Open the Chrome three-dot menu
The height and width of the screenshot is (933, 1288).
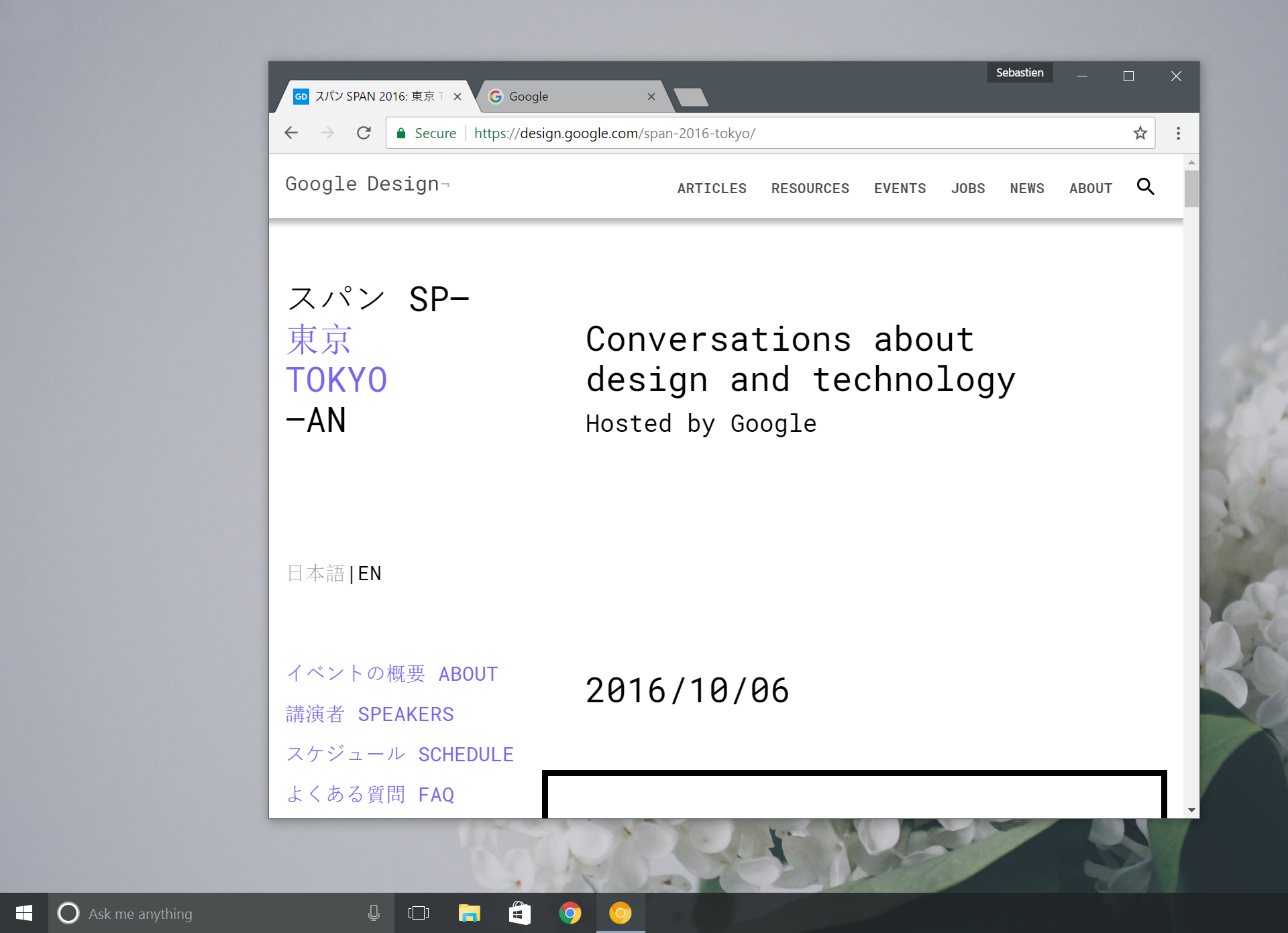click(1178, 133)
